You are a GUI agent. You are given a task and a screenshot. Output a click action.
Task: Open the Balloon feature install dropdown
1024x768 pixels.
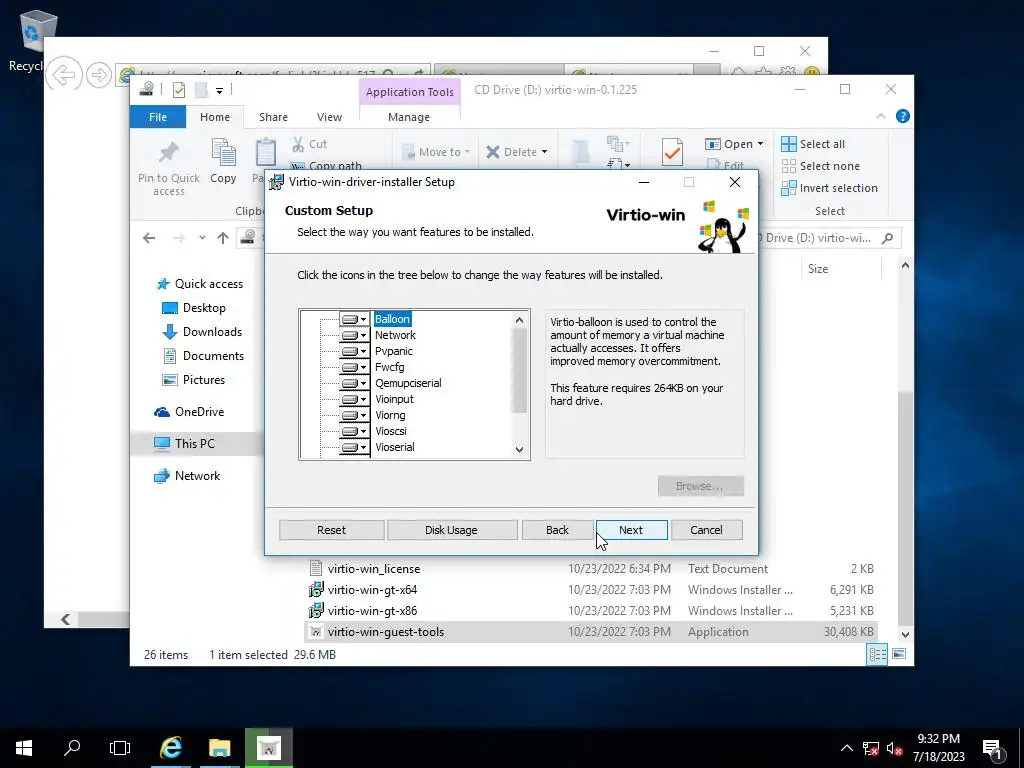click(354, 319)
